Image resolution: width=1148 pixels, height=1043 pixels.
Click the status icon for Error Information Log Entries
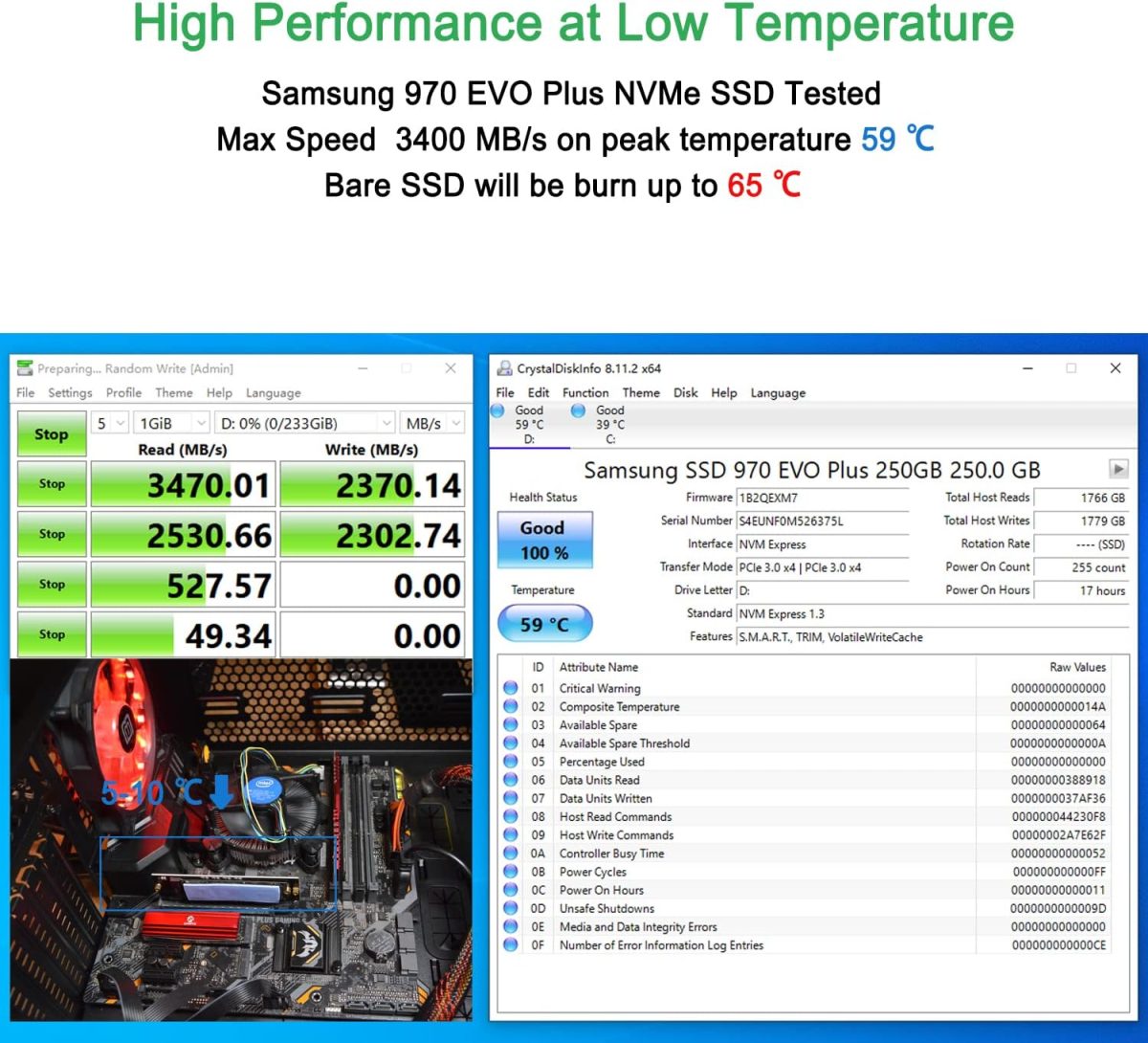511,944
